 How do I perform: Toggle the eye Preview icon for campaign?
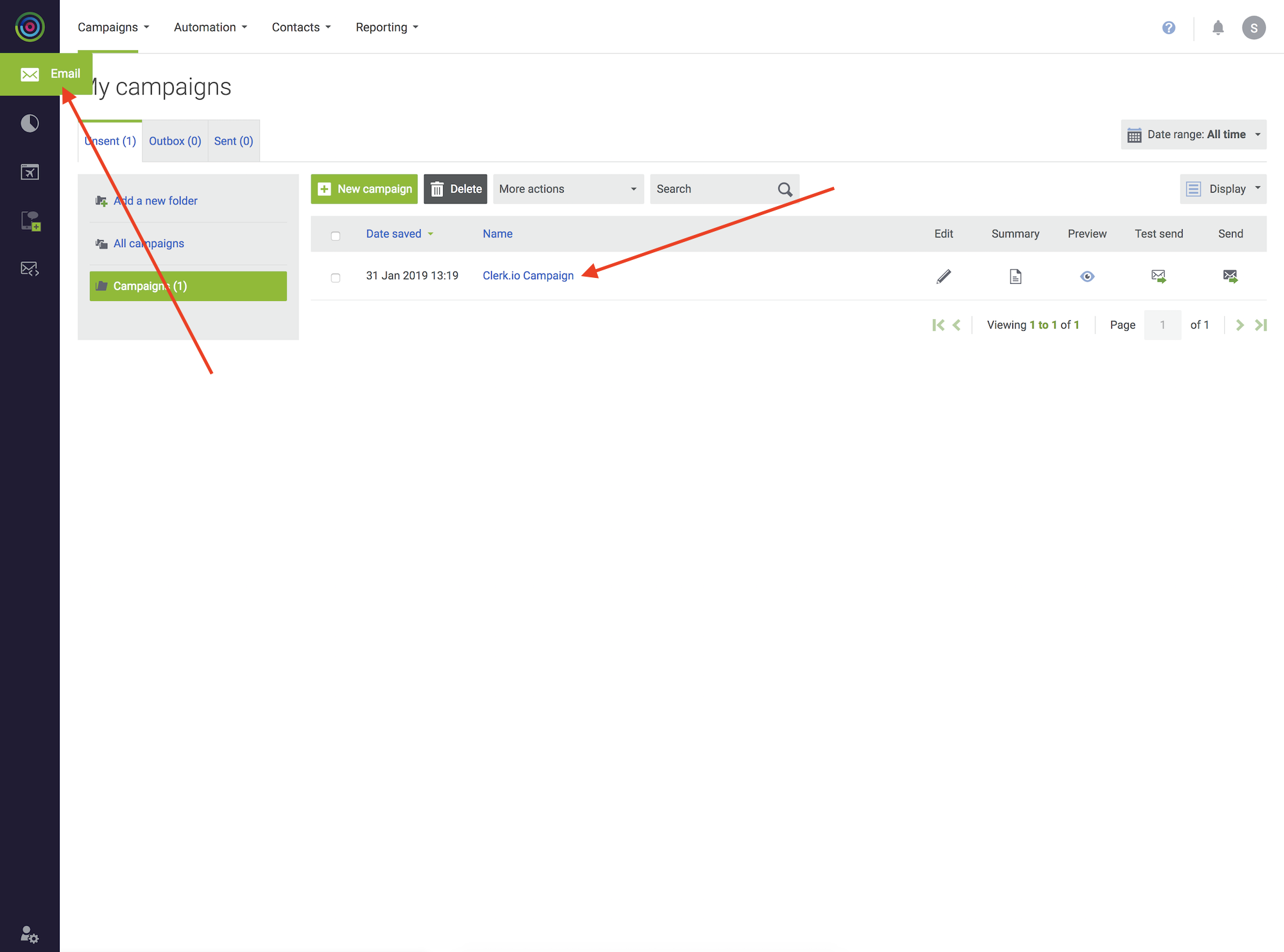[x=1087, y=276]
